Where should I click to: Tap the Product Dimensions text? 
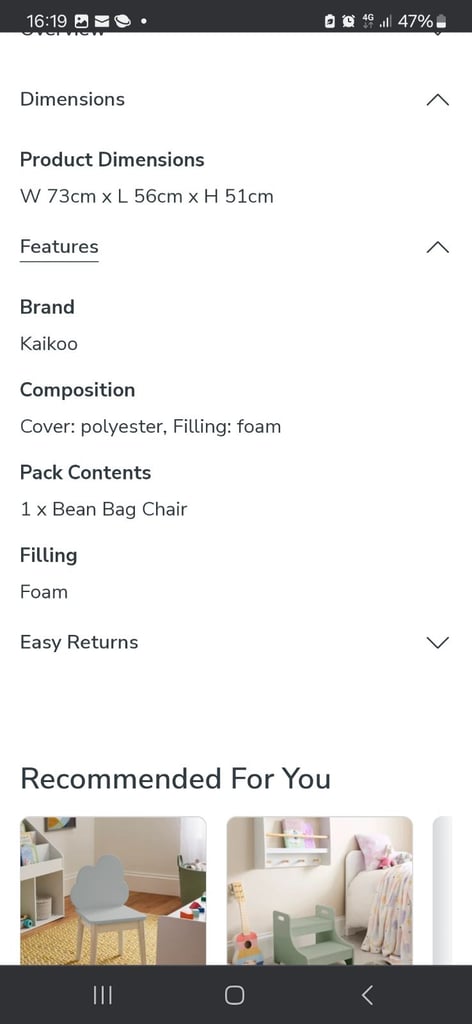click(x=112, y=160)
